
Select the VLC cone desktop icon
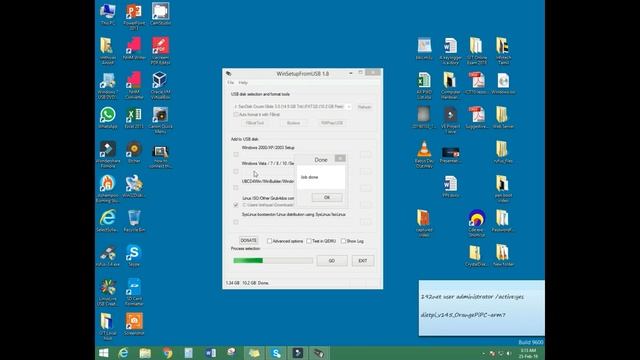pos(424,155)
